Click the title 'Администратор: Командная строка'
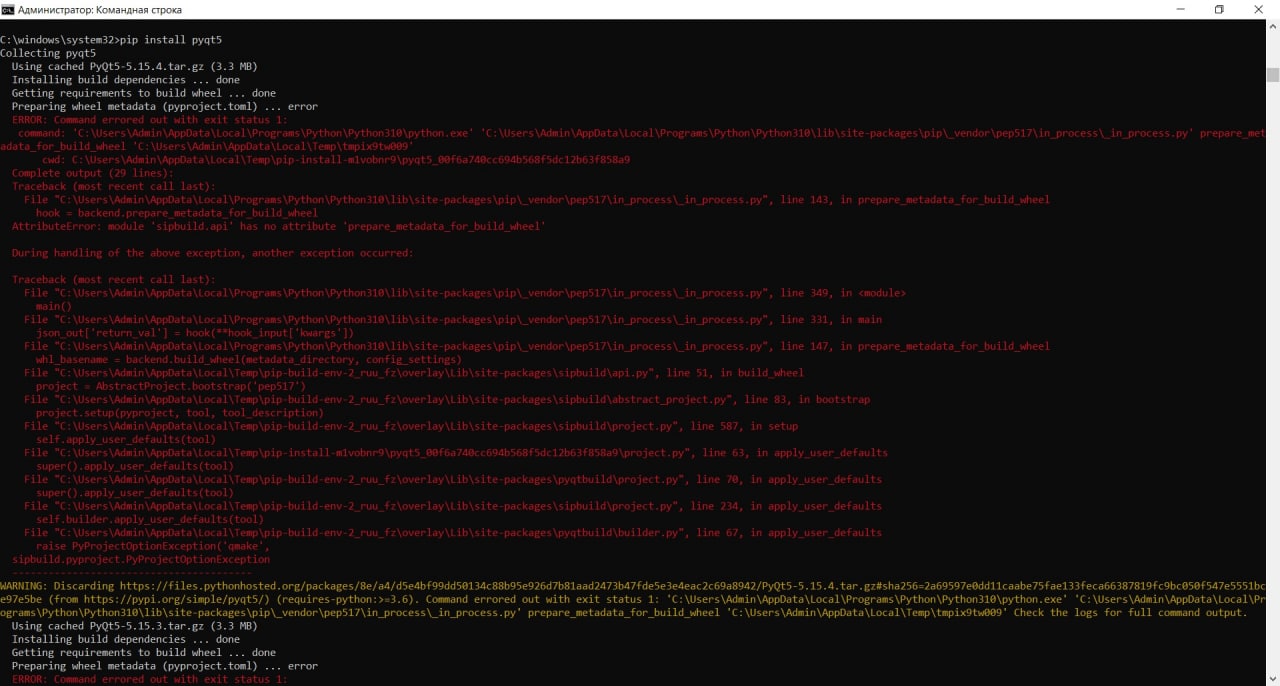Image resolution: width=1280 pixels, height=686 pixels. 100,9
